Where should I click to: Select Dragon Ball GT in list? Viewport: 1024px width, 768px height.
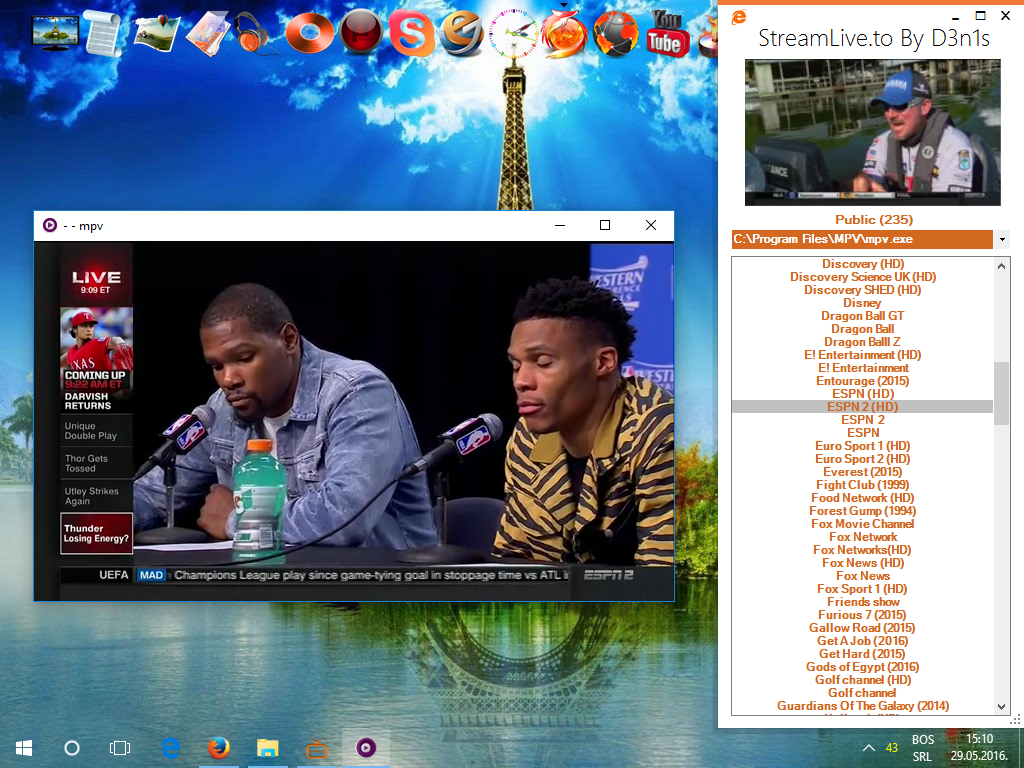point(863,316)
